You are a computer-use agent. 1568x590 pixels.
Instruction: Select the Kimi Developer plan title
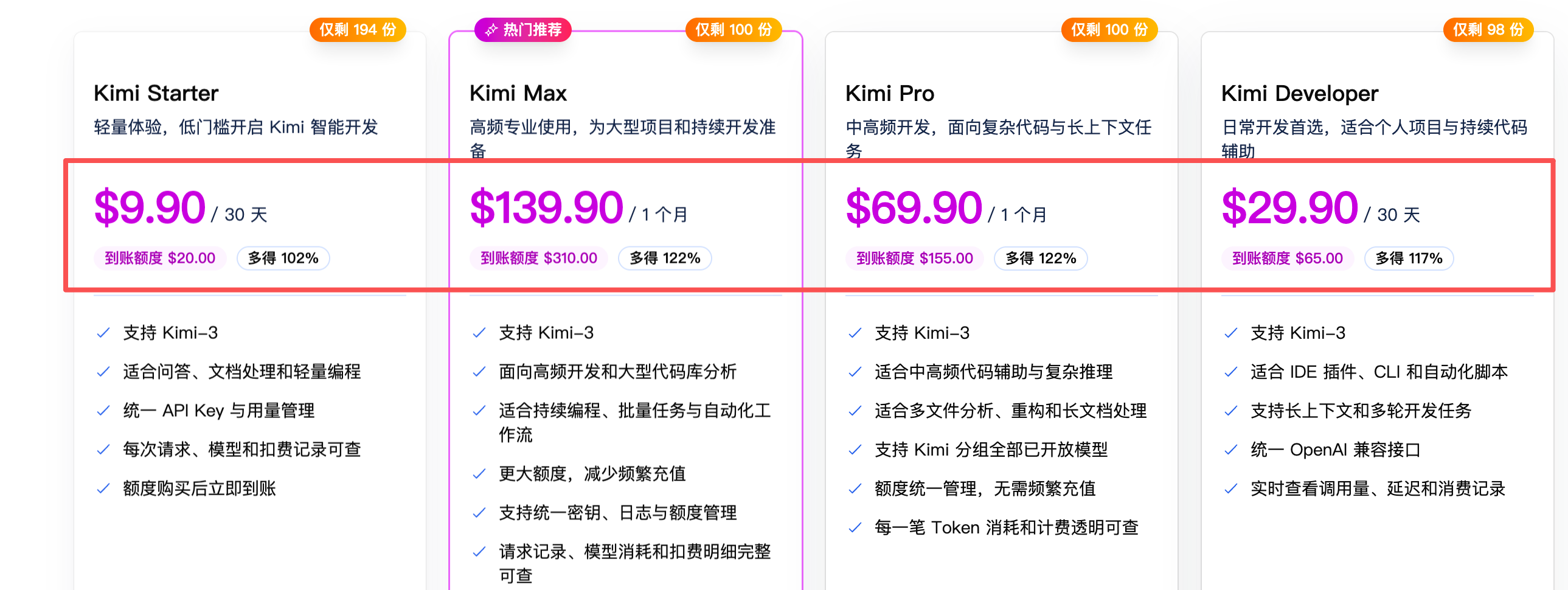[1299, 93]
